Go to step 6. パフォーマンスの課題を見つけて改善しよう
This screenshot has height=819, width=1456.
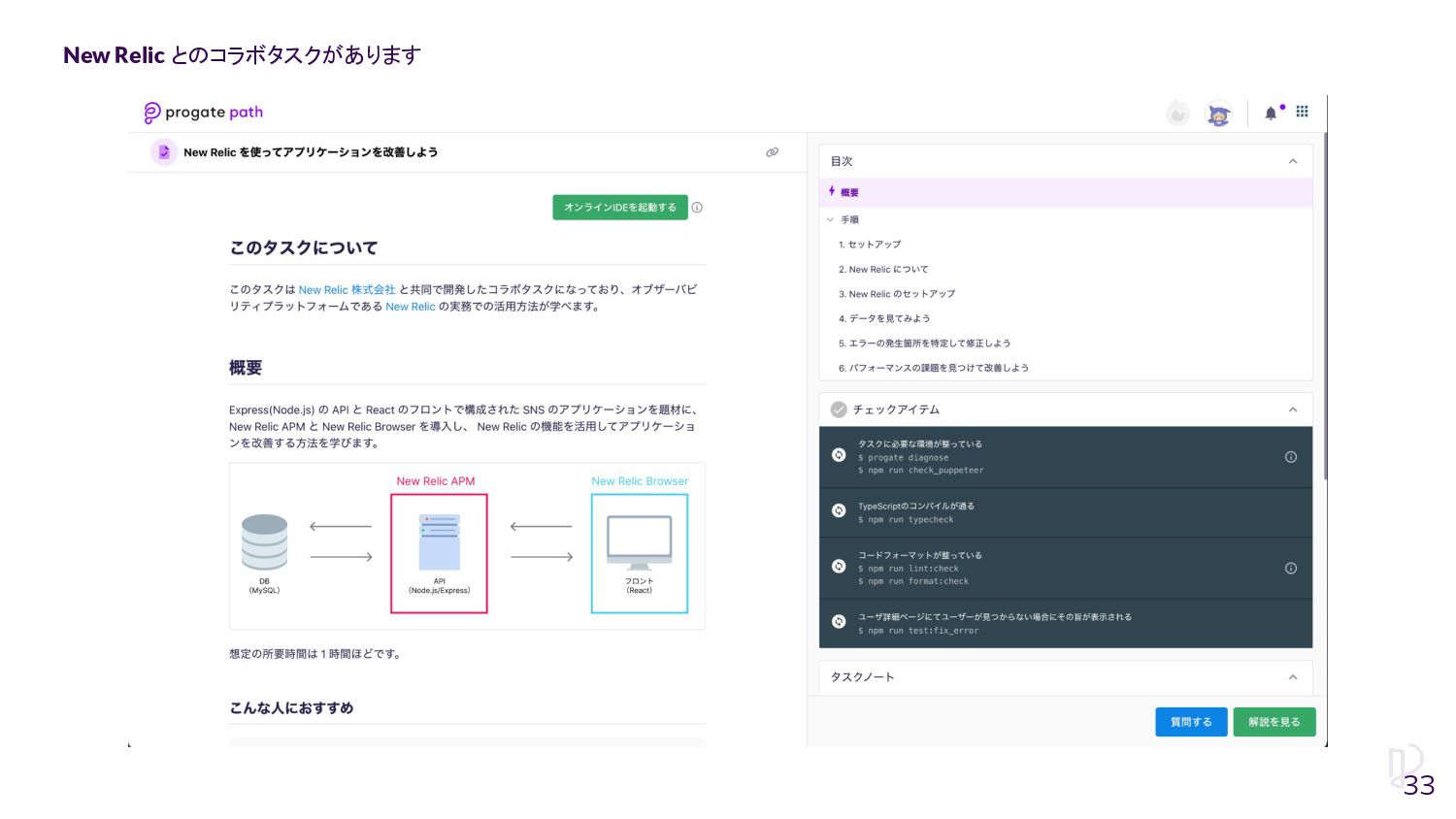click(934, 368)
